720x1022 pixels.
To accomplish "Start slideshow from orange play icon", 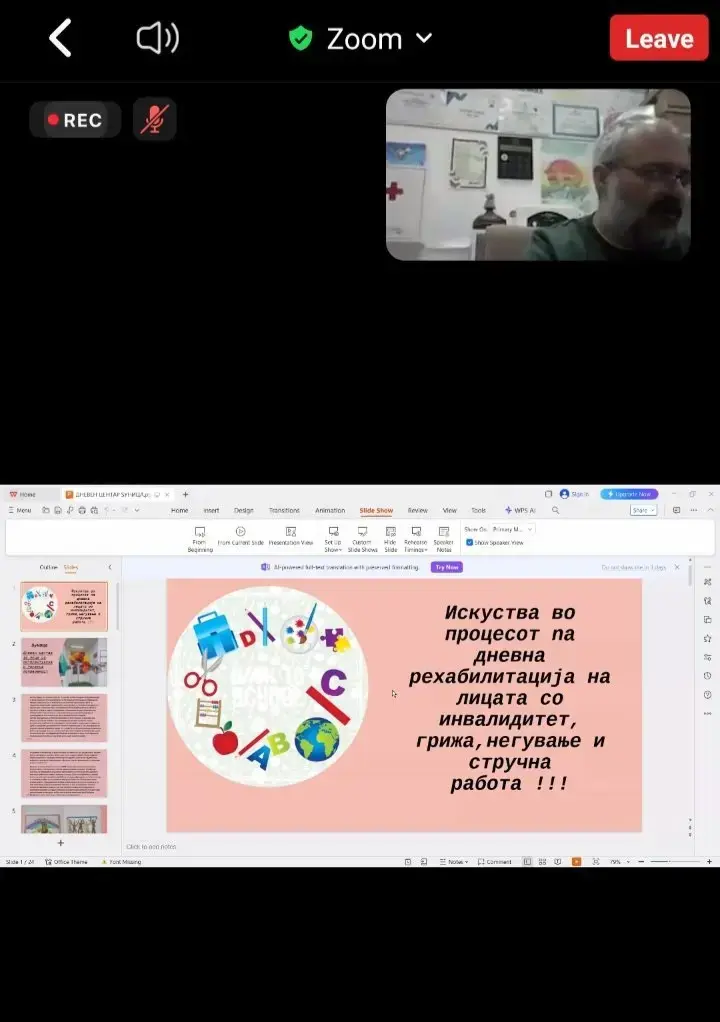I will click(577, 862).
